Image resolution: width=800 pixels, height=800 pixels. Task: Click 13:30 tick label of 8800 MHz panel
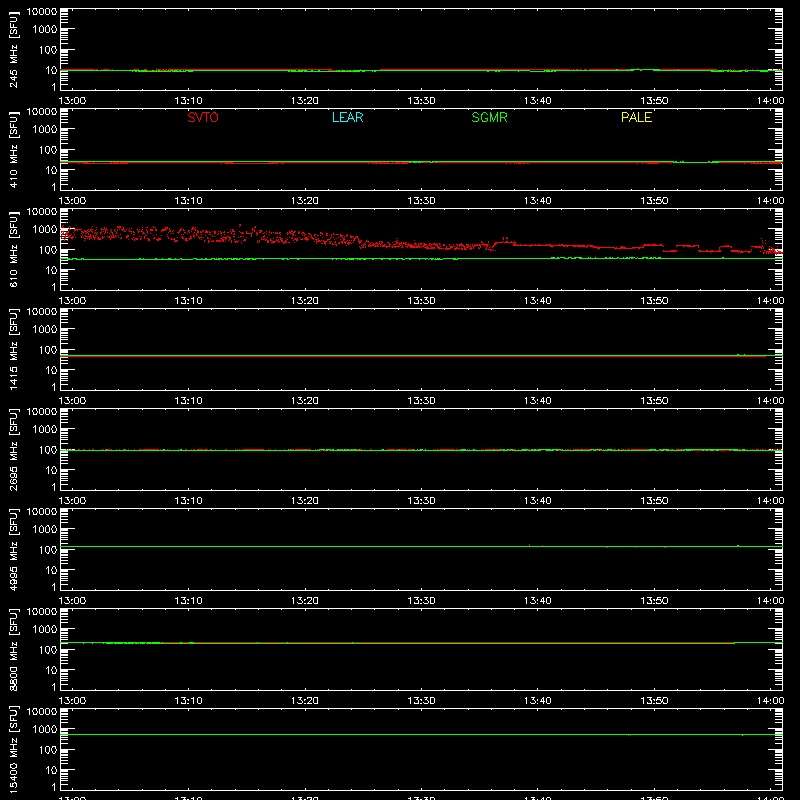[421, 701]
